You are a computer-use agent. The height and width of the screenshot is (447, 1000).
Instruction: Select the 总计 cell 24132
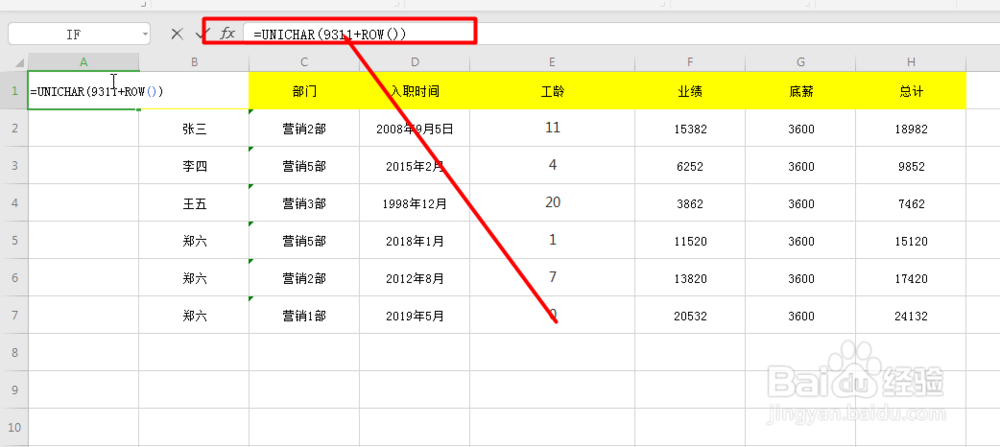911,315
